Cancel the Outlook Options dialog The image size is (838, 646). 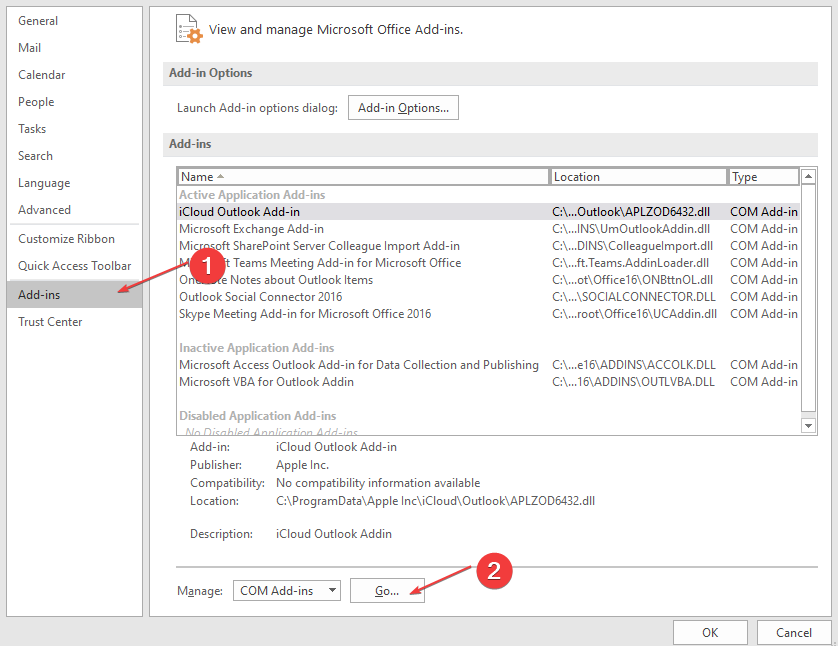pos(794,633)
